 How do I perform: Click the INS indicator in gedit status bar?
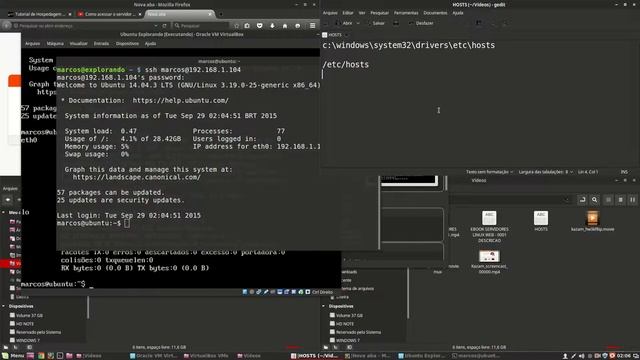click(624, 172)
